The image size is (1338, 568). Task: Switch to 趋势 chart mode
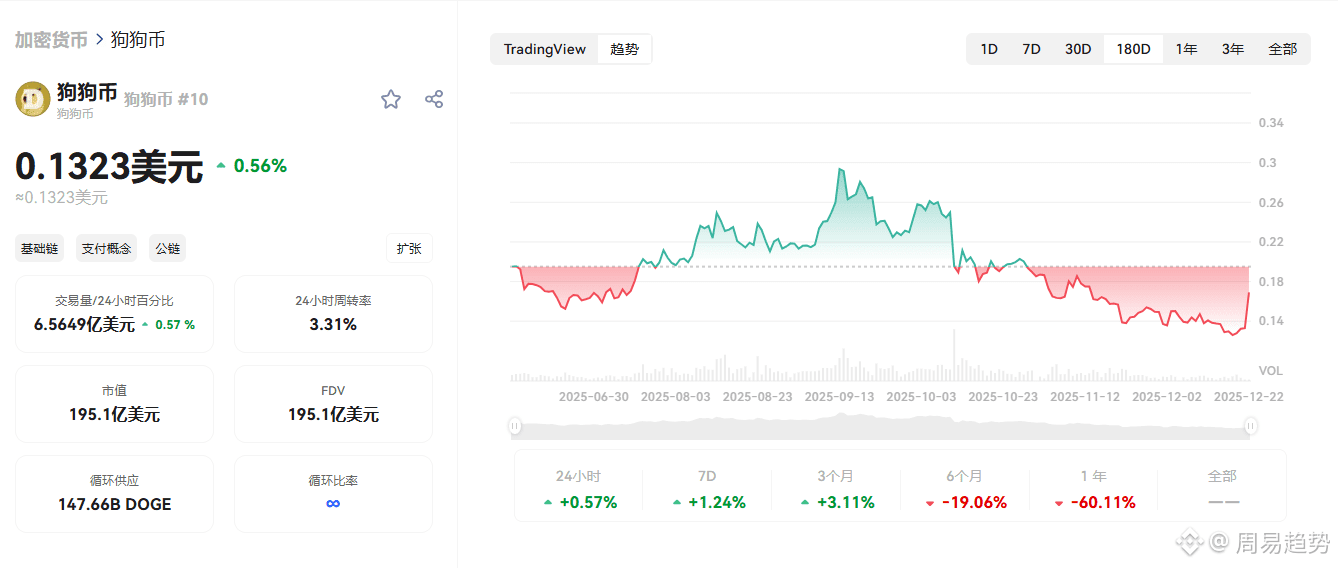point(624,49)
